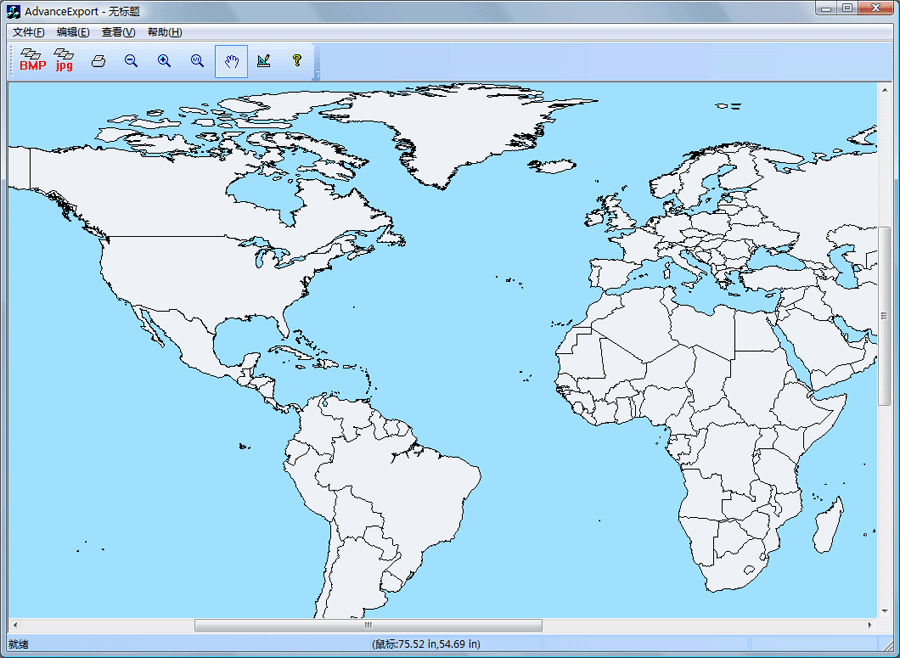The image size is (900, 658).
Task: Toggle the hand pan tool
Action: click(x=231, y=61)
